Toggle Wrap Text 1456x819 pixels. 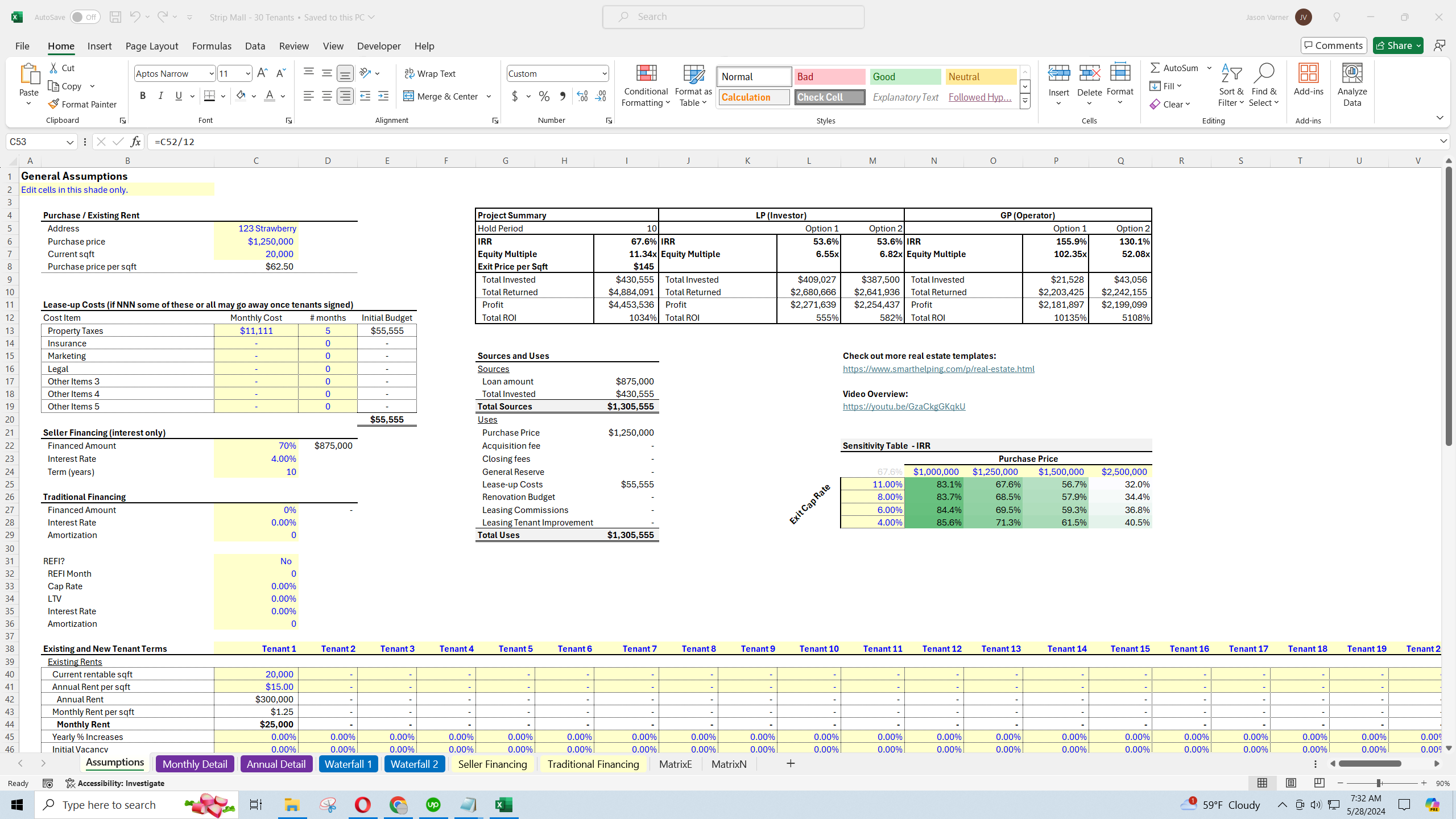tap(430, 73)
